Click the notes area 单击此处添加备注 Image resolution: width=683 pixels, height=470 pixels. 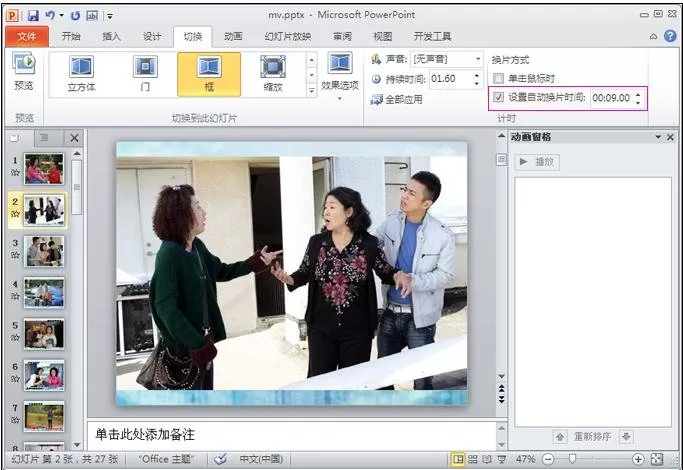145,434
